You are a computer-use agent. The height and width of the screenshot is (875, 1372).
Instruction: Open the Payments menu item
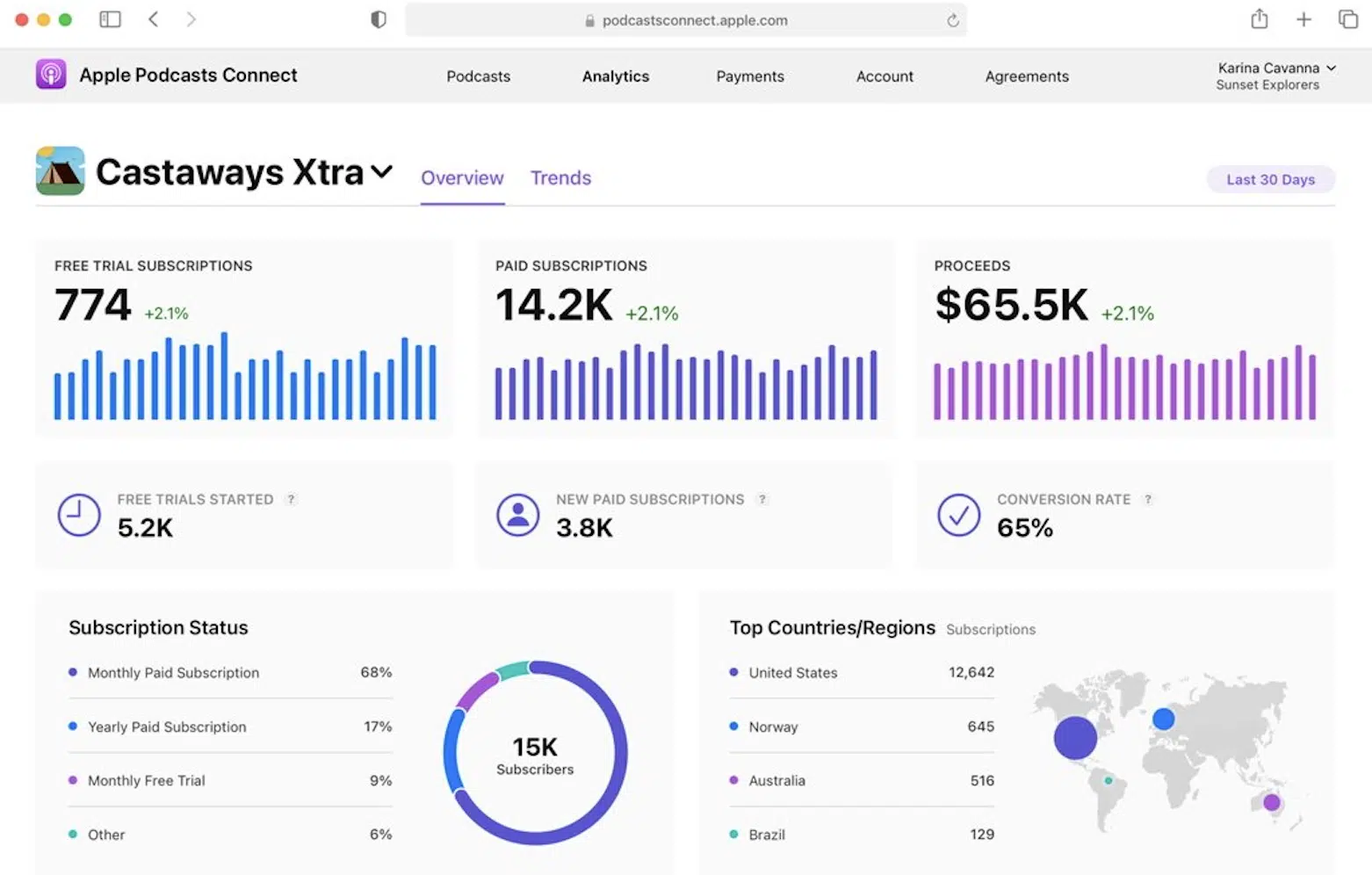[x=749, y=76]
